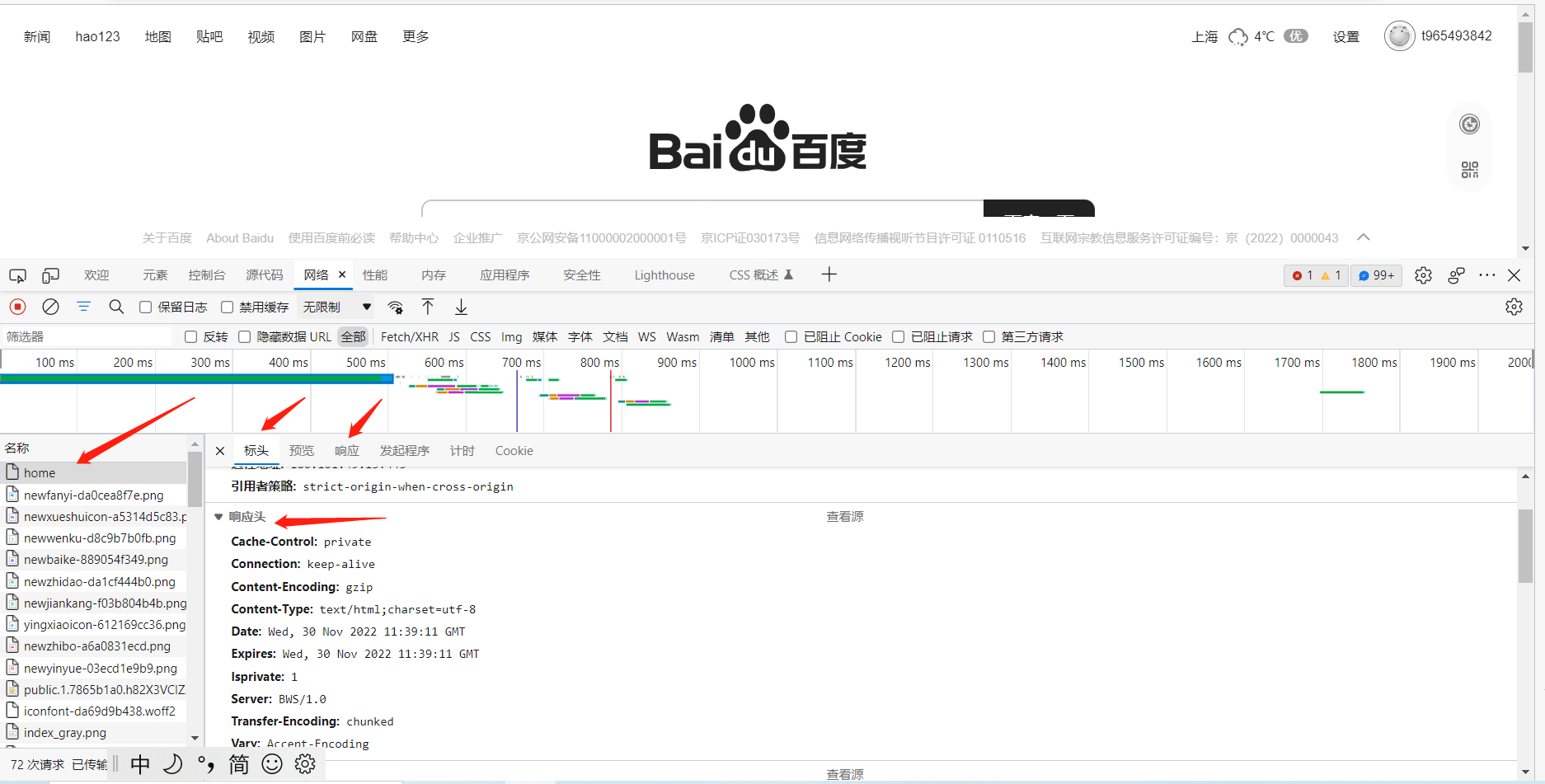Click the feedback people icon in DevTools
The height and width of the screenshot is (784, 1545).
(1456, 275)
